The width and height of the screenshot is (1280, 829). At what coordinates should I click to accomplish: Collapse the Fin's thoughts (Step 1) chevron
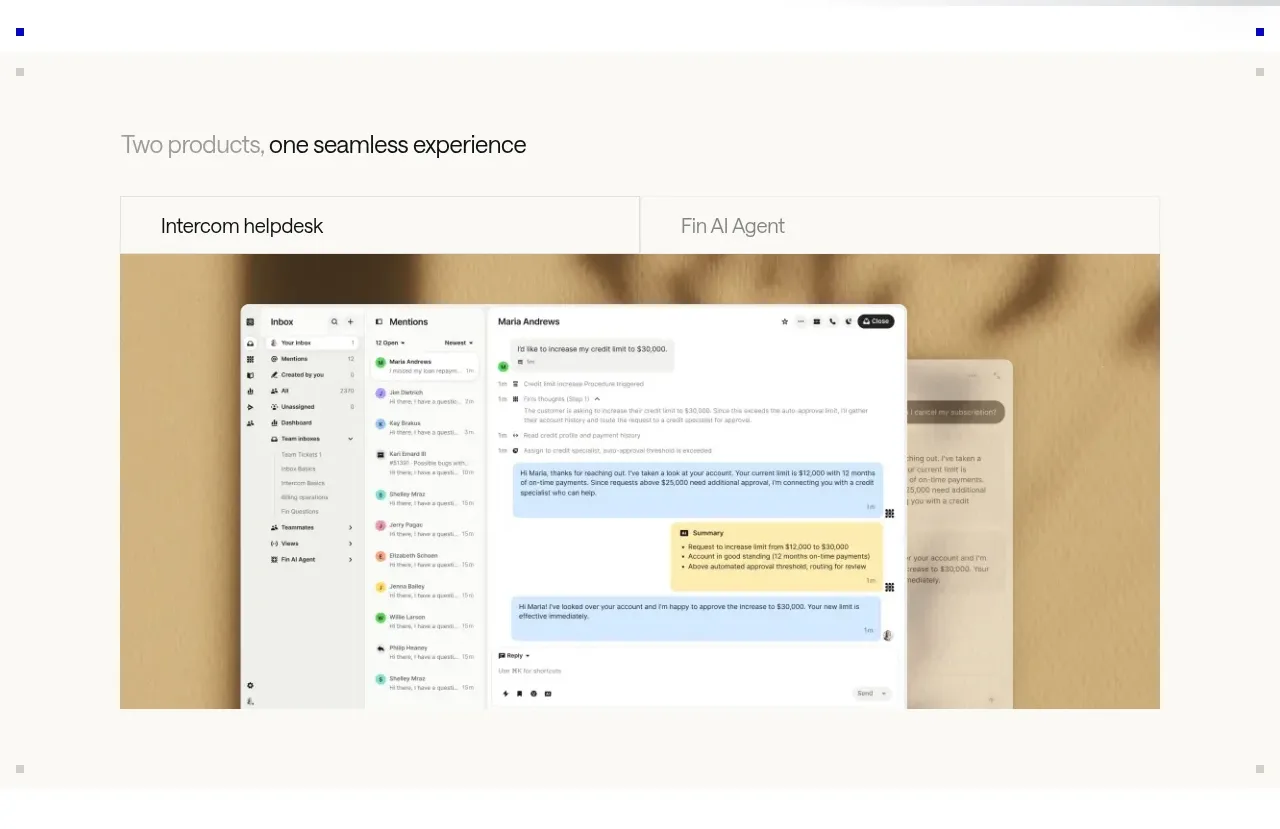click(597, 399)
